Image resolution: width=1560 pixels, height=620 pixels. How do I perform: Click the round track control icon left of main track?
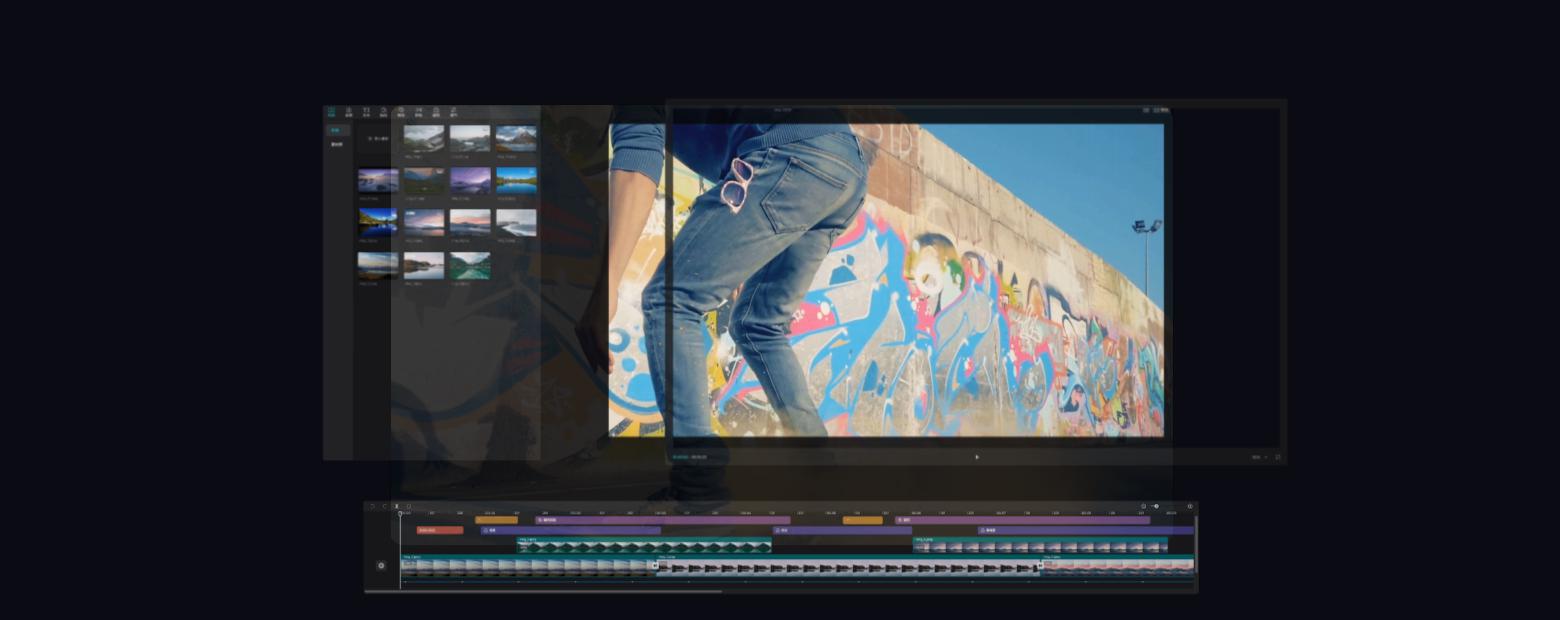pos(381,565)
